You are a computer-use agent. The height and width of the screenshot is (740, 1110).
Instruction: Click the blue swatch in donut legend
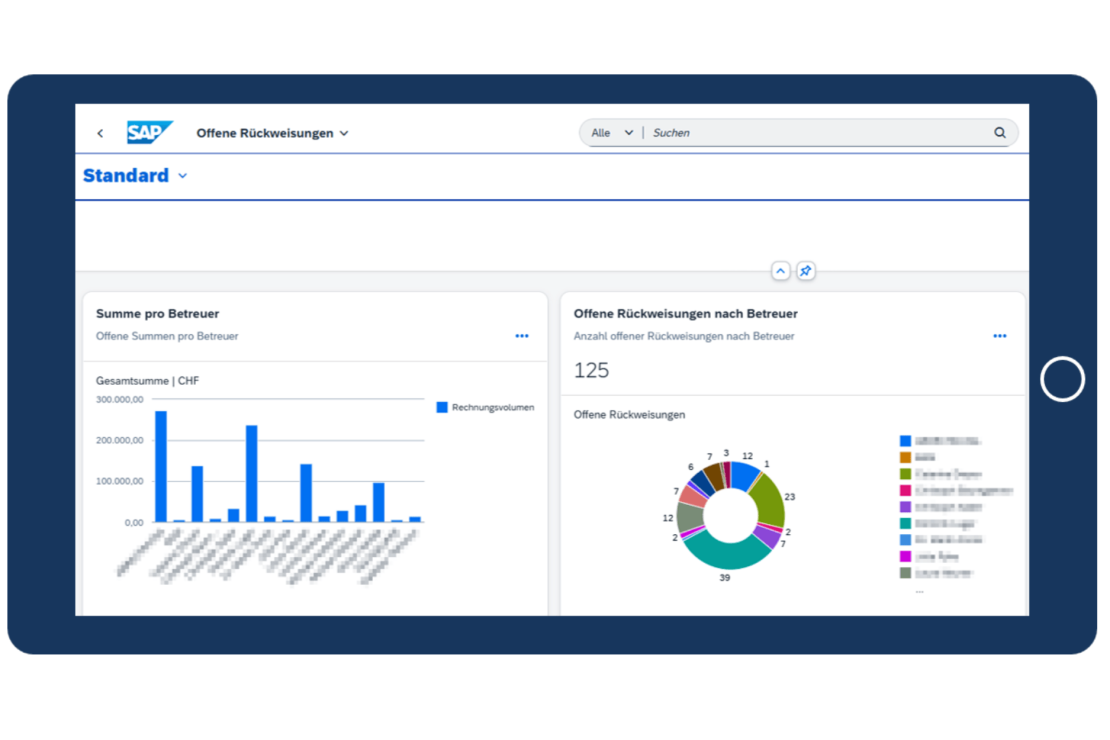[905, 441]
